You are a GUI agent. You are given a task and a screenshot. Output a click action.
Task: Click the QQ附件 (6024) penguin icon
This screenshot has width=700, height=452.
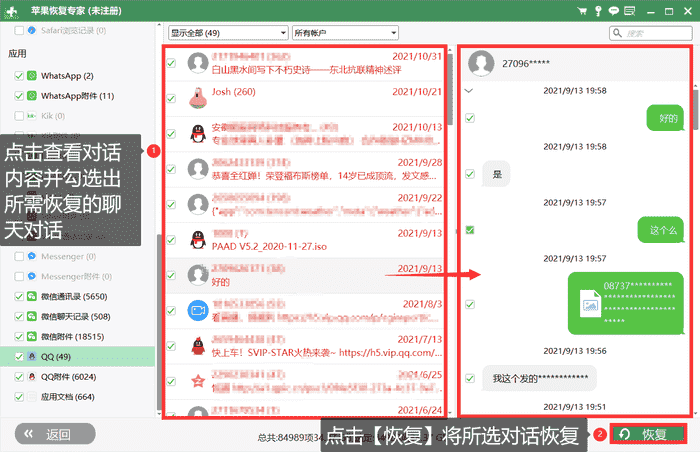(32, 377)
